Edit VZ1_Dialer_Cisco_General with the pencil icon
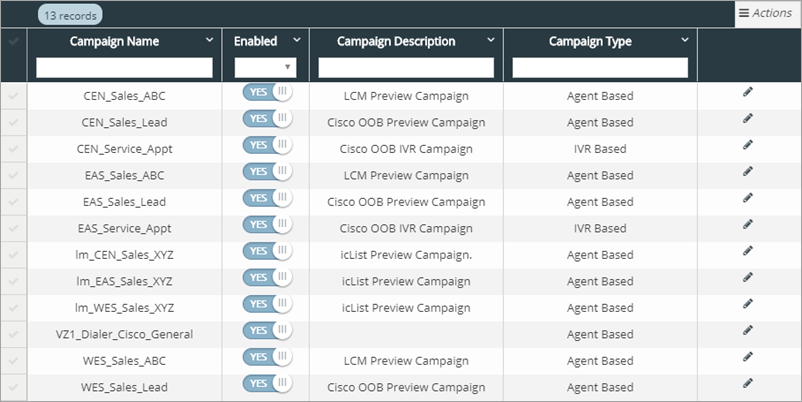This screenshot has height=402, width=802. pyautogui.click(x=747, y=330)
